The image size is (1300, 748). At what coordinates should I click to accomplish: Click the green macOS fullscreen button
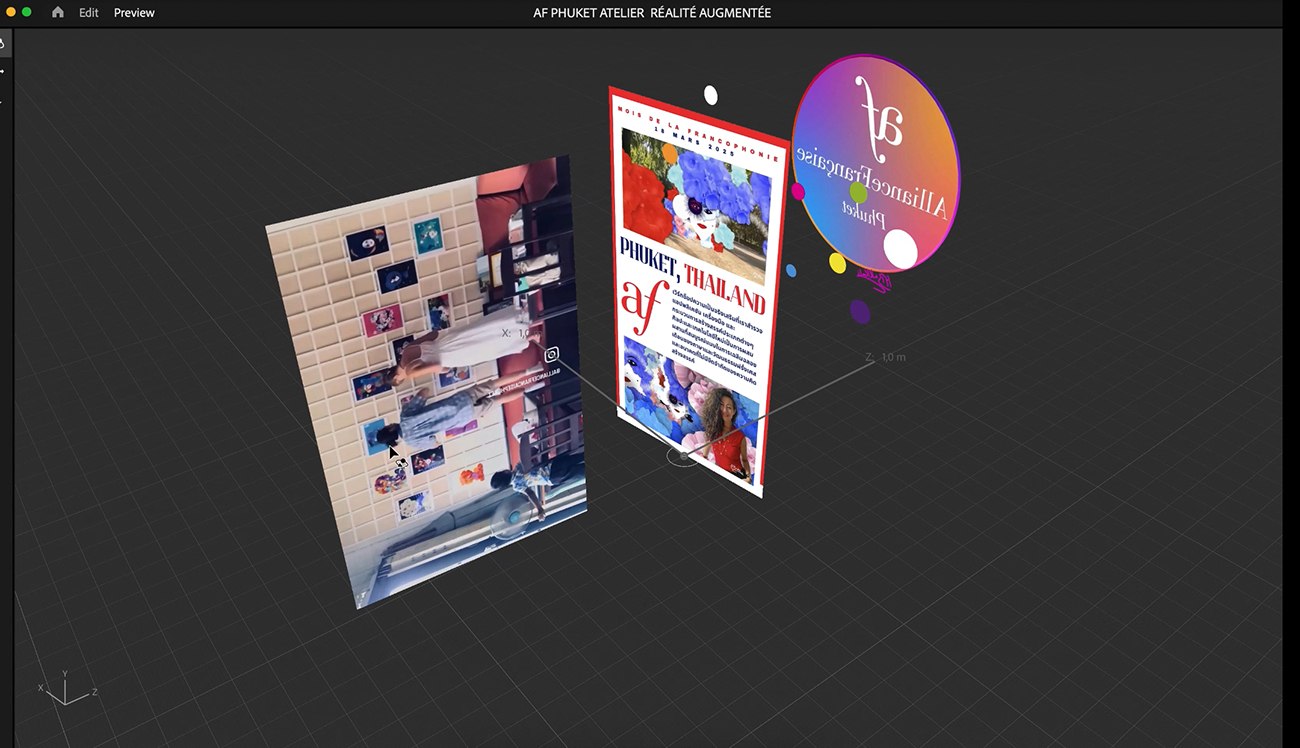coord(27,12)
